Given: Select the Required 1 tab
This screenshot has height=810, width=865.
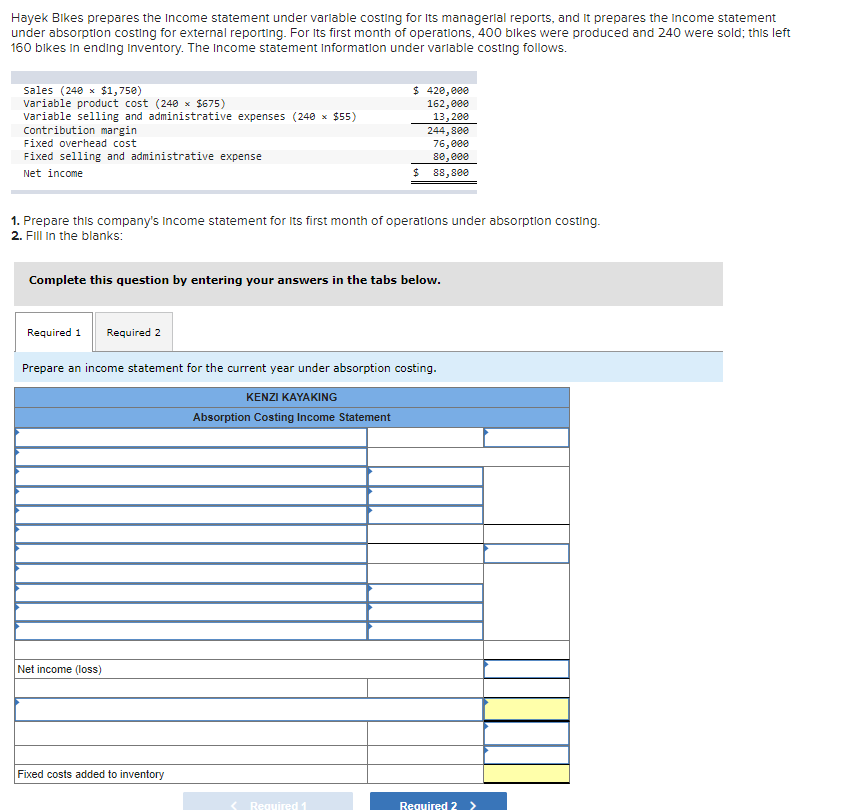Looking at the screenshot, I should 54,332.
